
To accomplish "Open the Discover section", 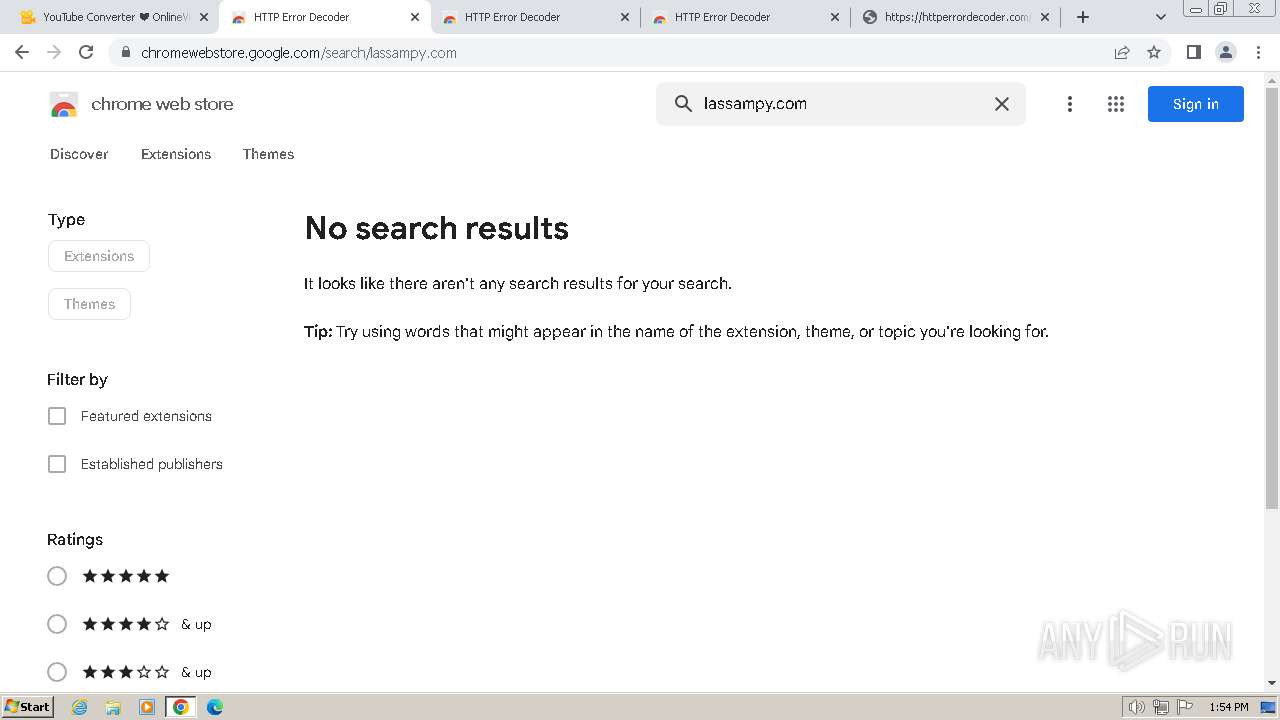I will [x=79, y=154].
